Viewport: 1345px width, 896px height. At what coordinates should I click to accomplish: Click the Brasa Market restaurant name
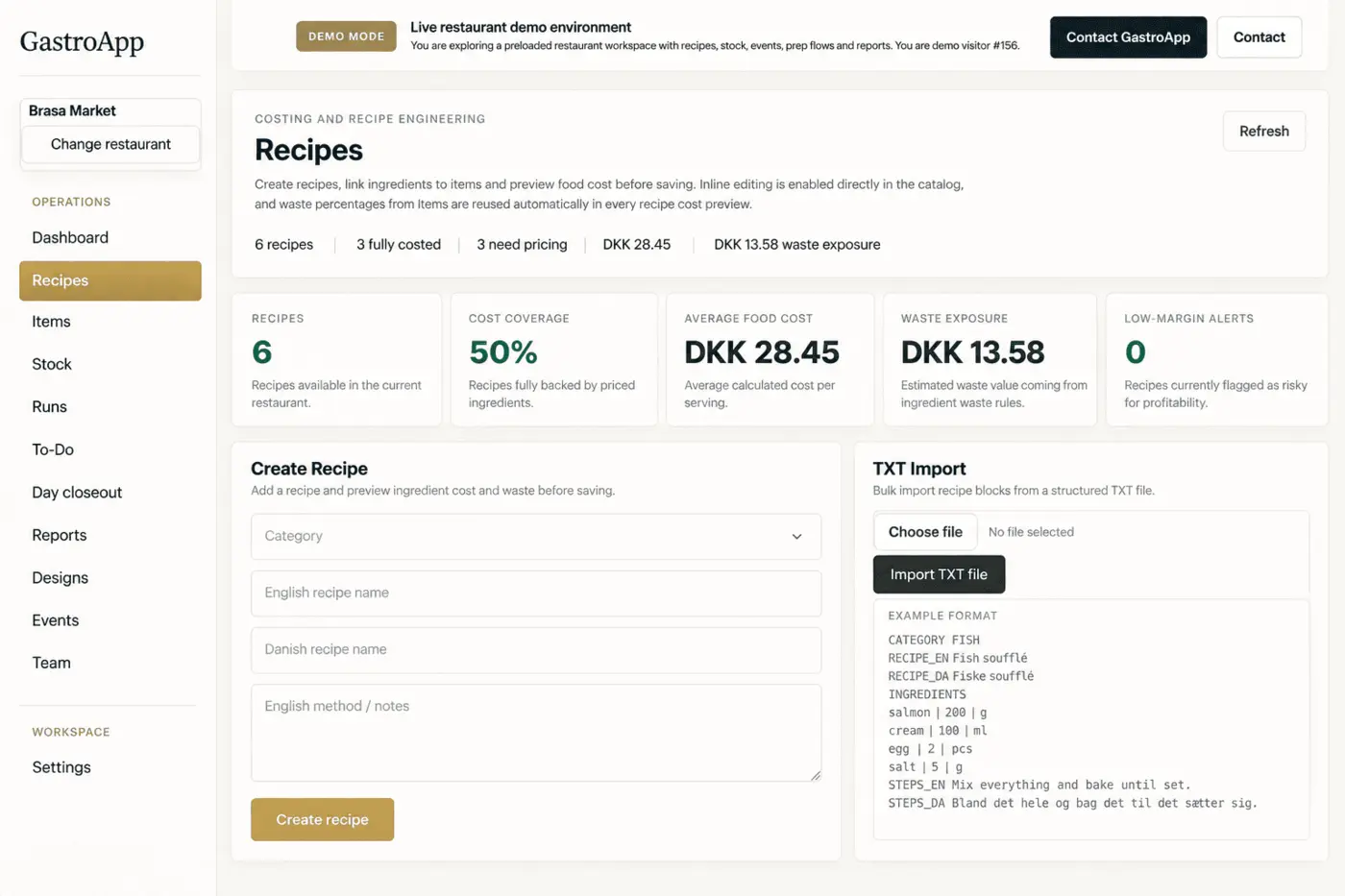[72, 110]
